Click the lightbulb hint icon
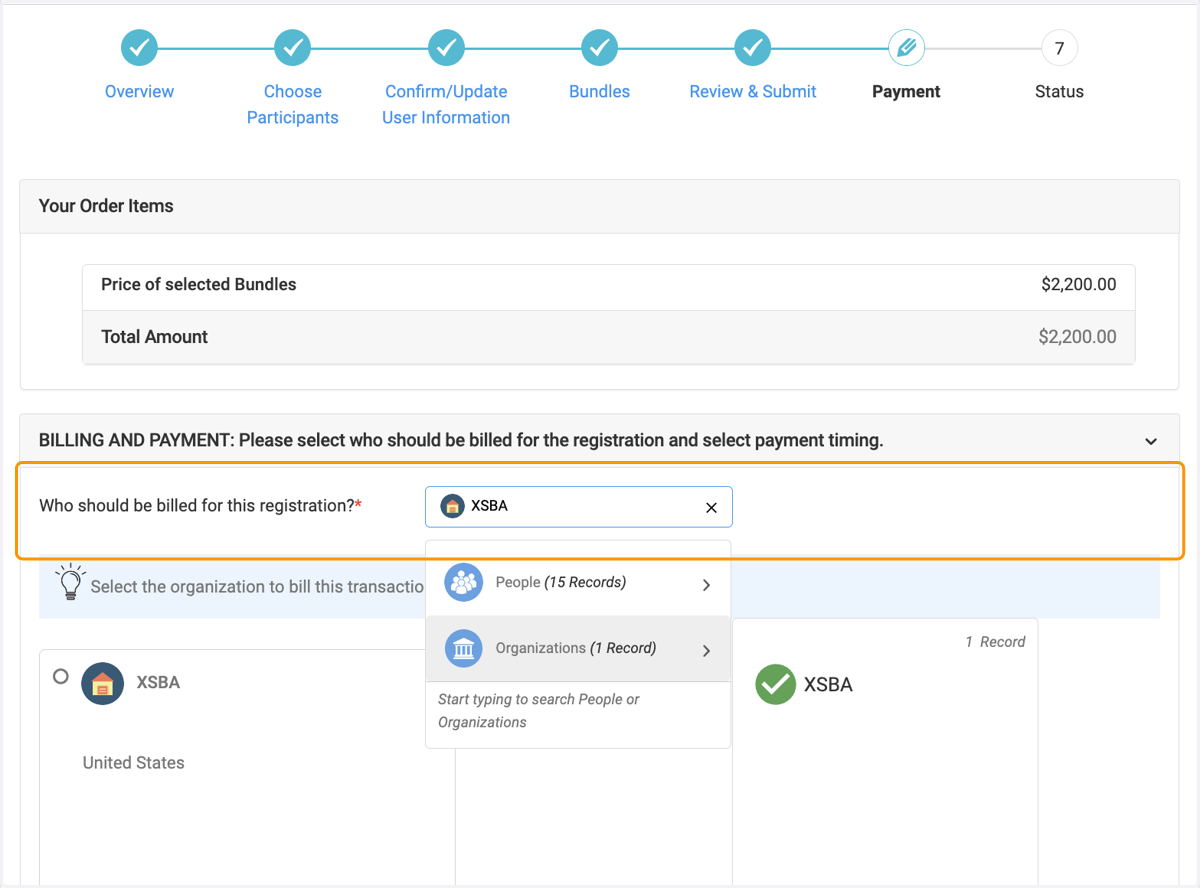 point(70,583)
